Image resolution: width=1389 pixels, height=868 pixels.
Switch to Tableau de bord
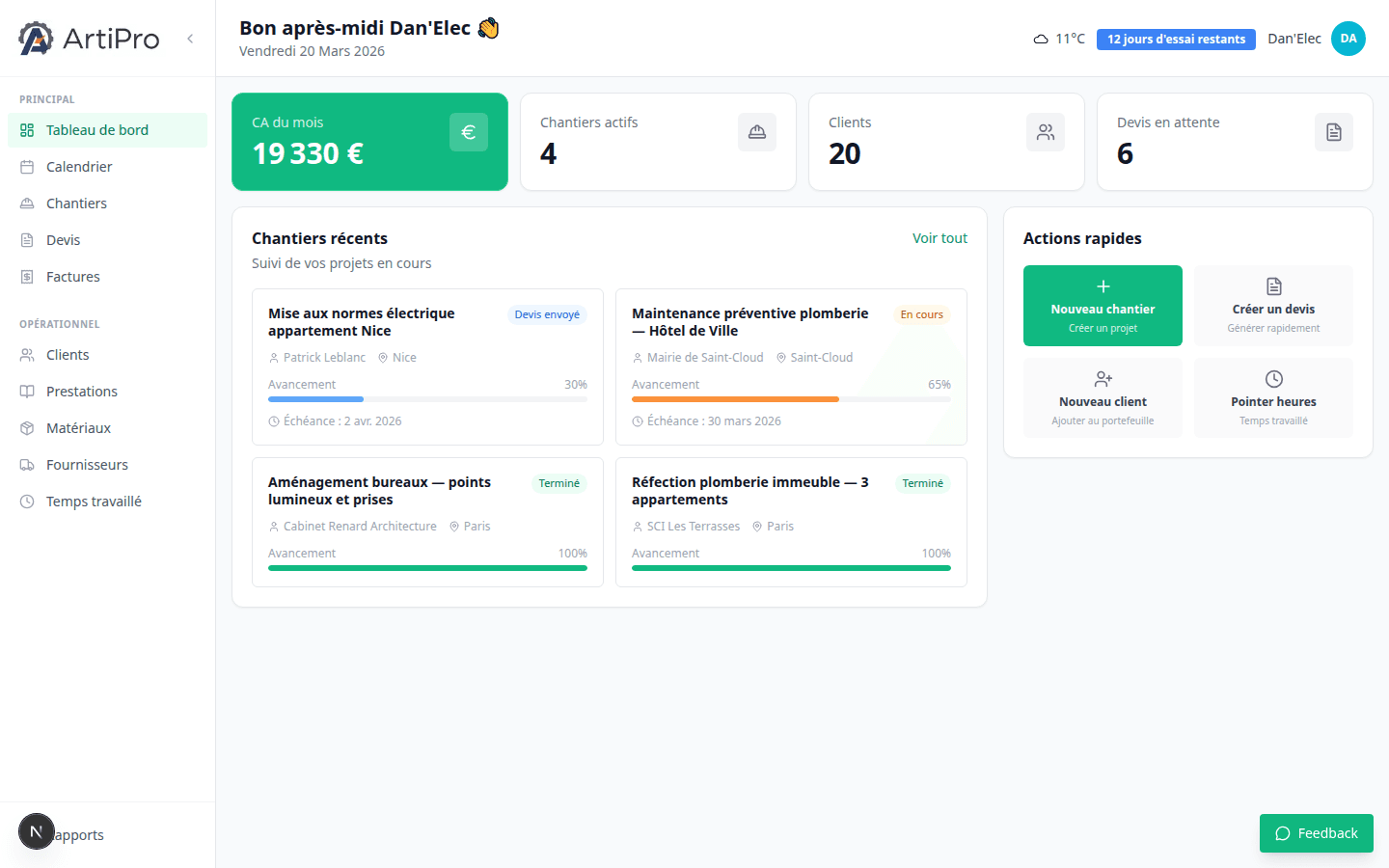click(96, 129)
